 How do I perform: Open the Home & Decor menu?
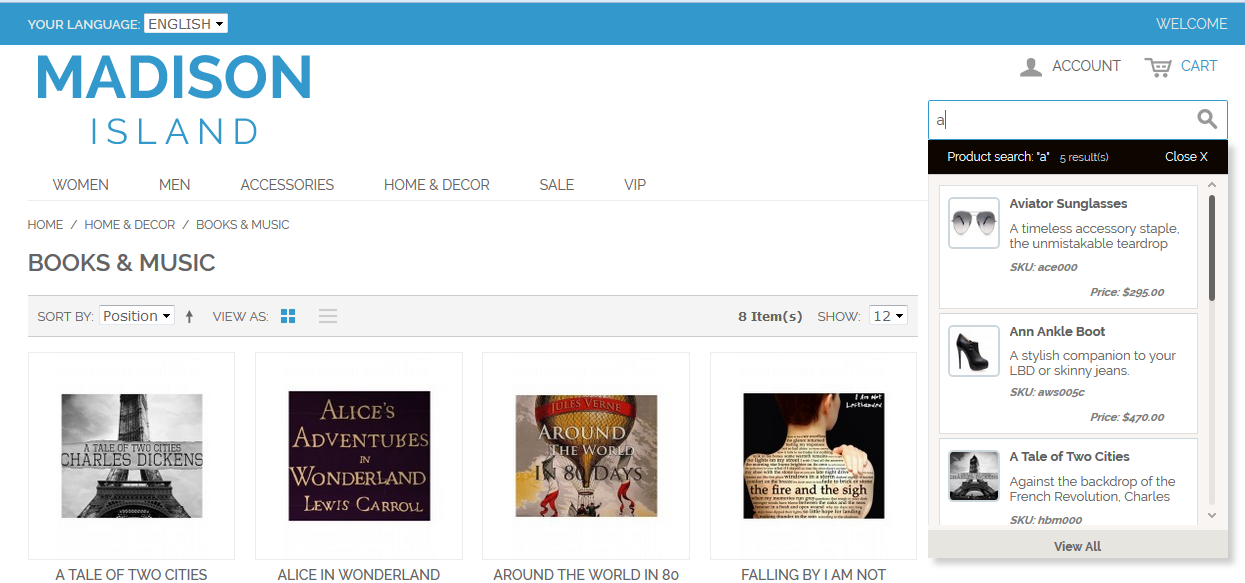point(437,185)
